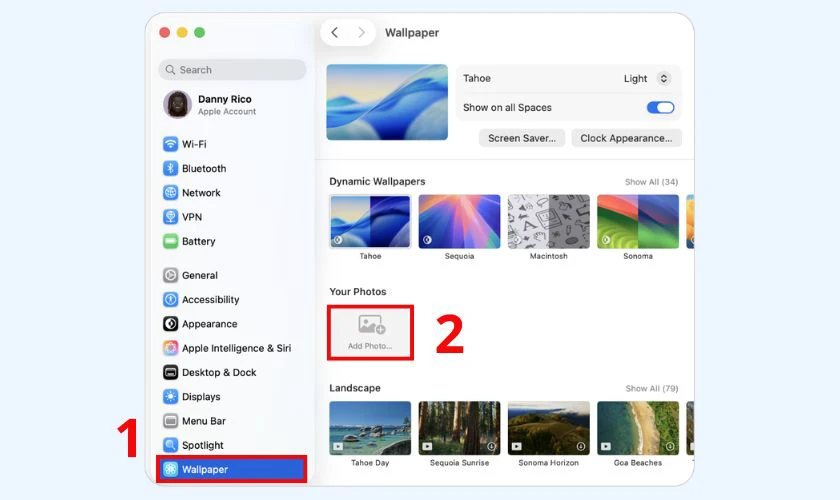This screenshot has height=500, width=840.
Task: Click the Displays sun icon
Action: [x=170, y=397]
